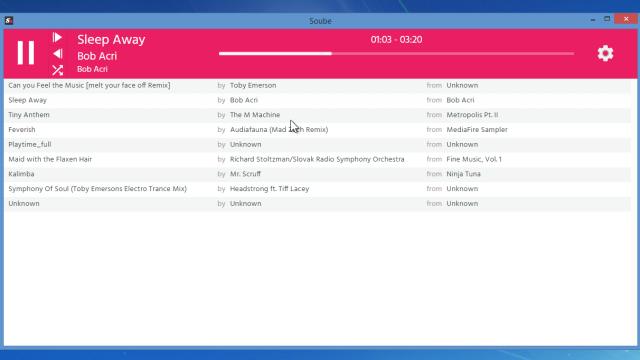Click the artist name The M Machine
The width and height of the screenshot is (640, 360).
pyautogui.click(x=255, y=115)
